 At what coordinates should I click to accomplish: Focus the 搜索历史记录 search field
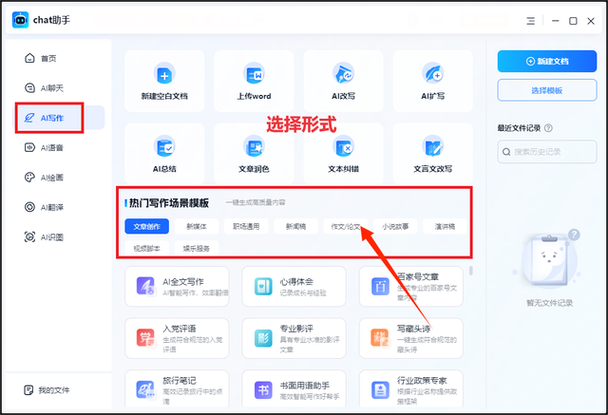(547, 152)
